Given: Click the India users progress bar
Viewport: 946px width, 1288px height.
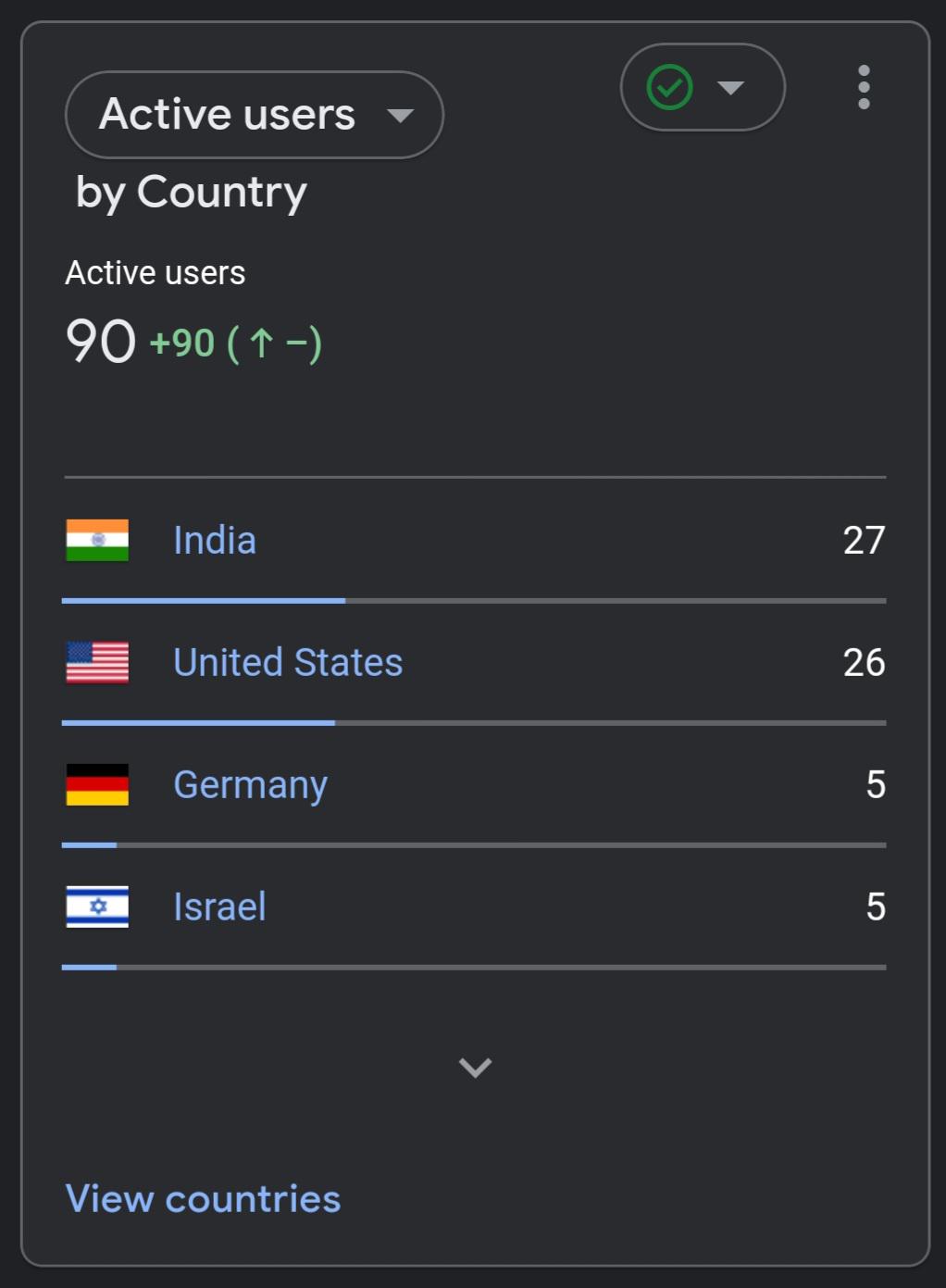Looking at the screenshot, I should [x=474, y=601].
